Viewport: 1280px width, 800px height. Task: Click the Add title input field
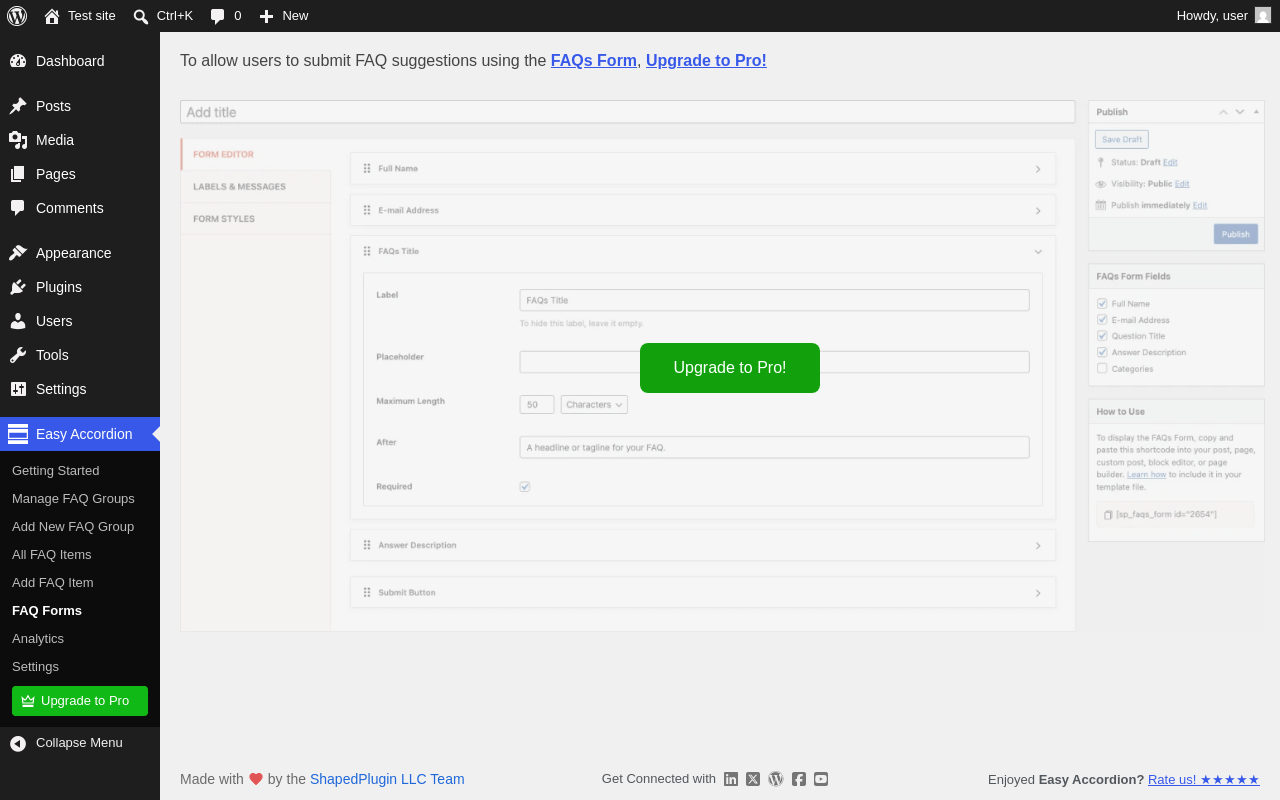tap(628, 112)
